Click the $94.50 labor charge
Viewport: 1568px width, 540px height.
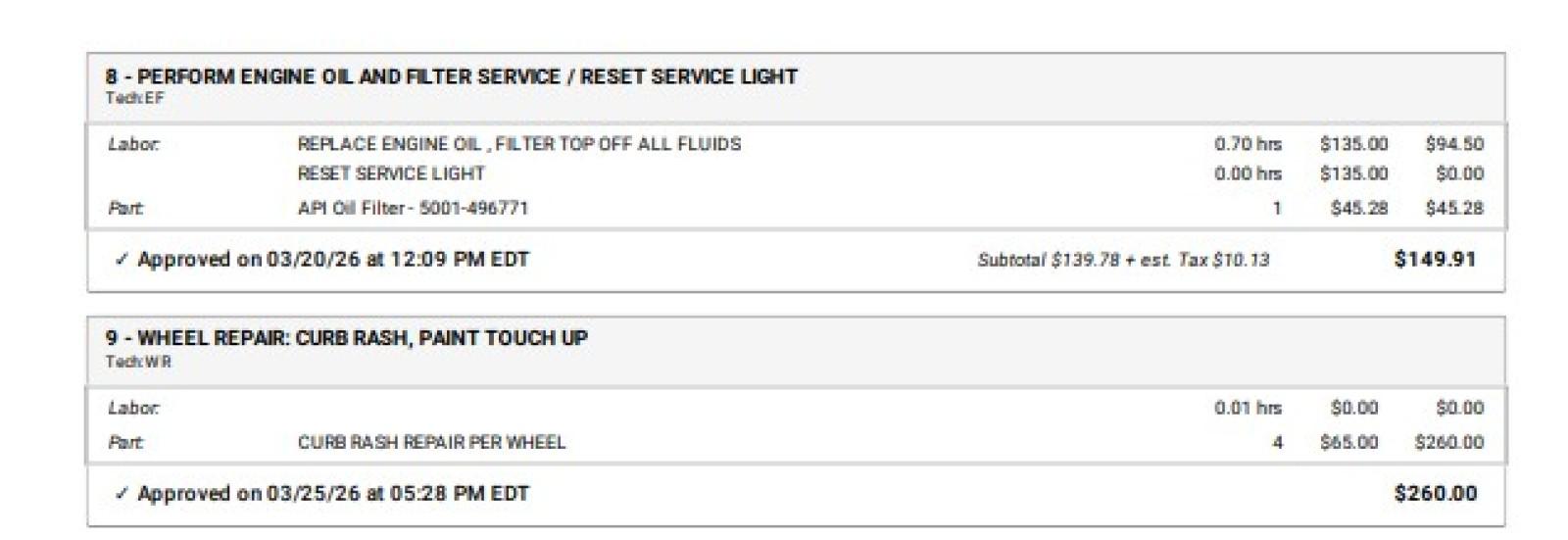click(x=1453, y=144)
